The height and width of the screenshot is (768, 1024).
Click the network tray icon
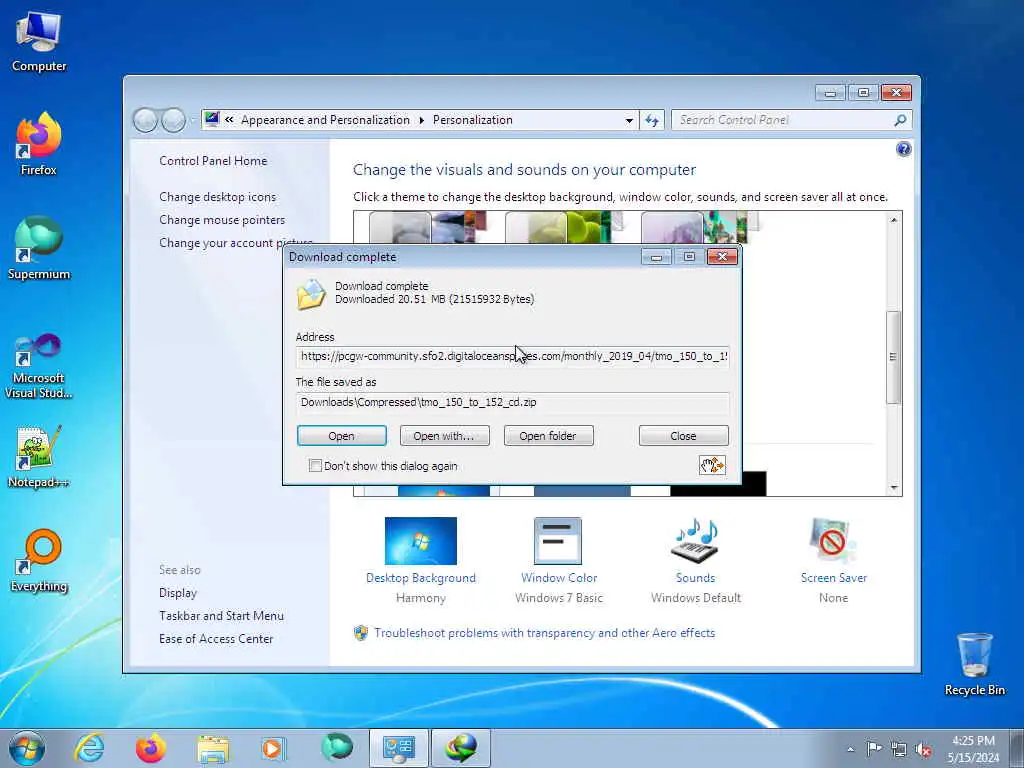coord(899,749)
